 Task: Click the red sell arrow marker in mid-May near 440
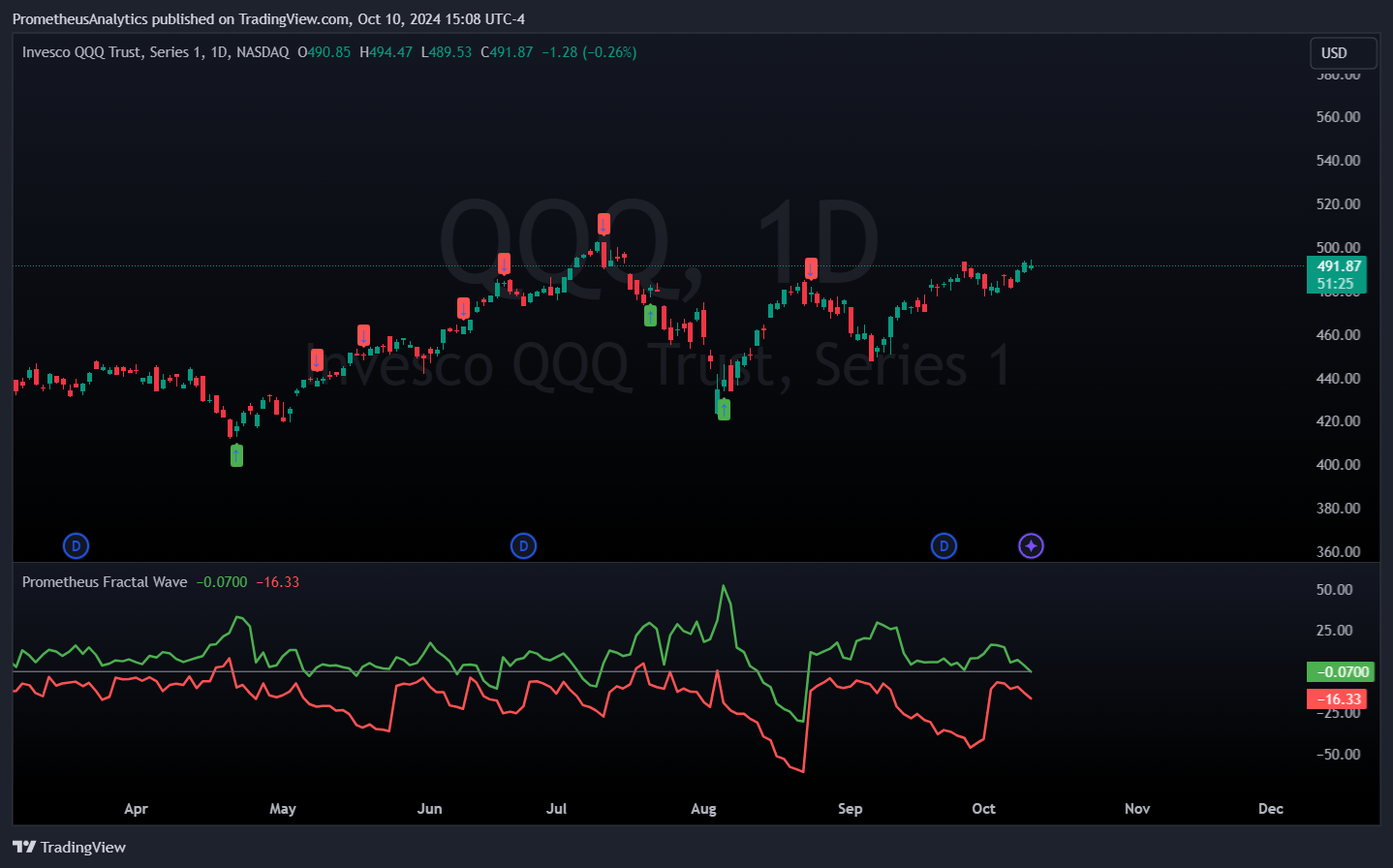pyautogui.click(x=317, y=360)
